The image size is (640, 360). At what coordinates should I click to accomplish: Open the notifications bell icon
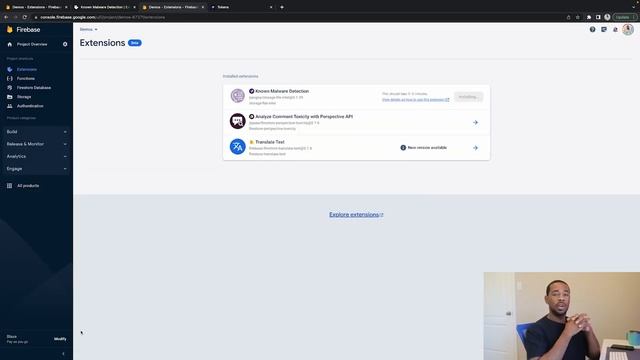615,29
